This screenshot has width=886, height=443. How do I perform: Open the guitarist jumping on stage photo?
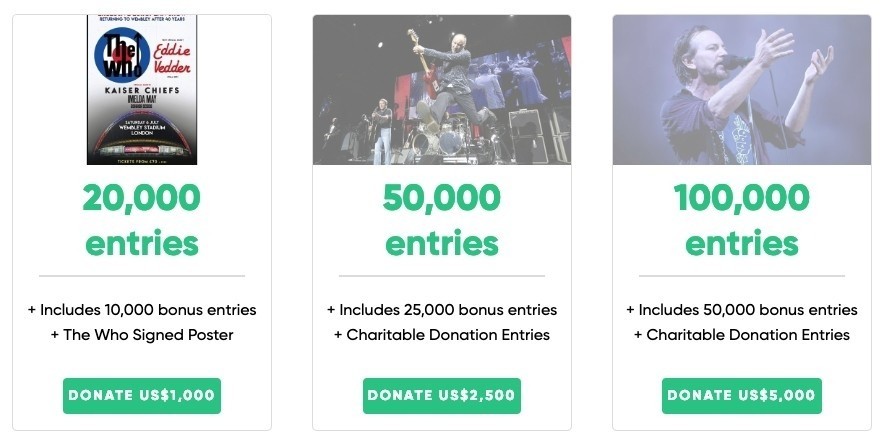[x=442, y=90]
